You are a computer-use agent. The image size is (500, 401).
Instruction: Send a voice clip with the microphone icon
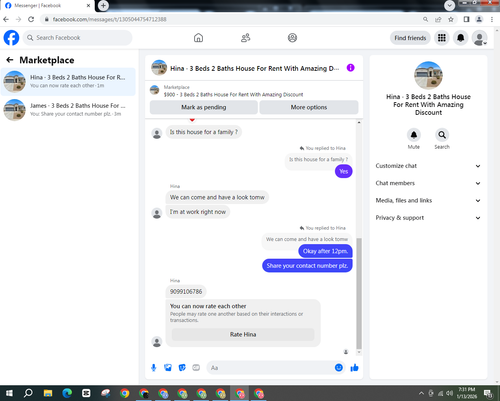154,368
